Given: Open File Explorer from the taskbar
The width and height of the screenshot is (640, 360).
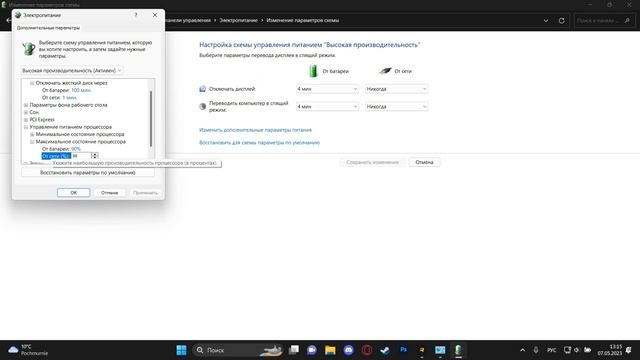Looking at the screenshot, I should pyautogui.click(x=330, y=350).
